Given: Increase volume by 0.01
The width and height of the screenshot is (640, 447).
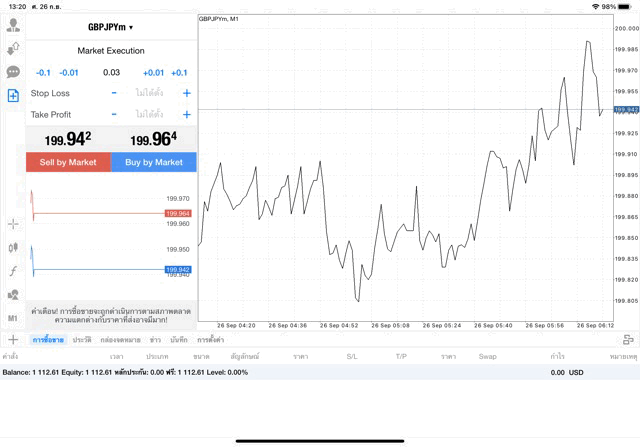Looking at the screenshot, I should click(x=153, y=73).
